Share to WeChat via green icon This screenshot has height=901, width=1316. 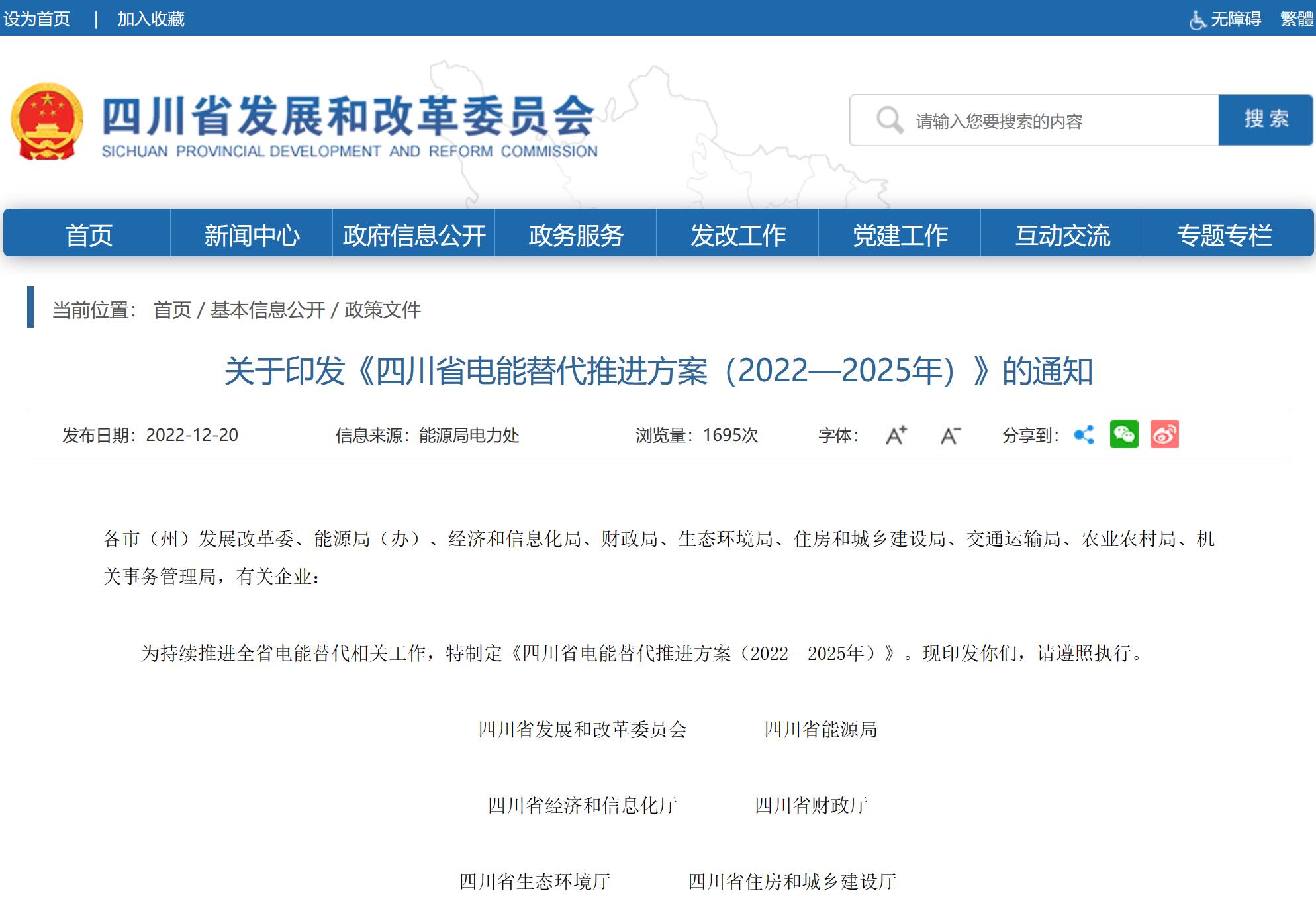click(1124, 434)
